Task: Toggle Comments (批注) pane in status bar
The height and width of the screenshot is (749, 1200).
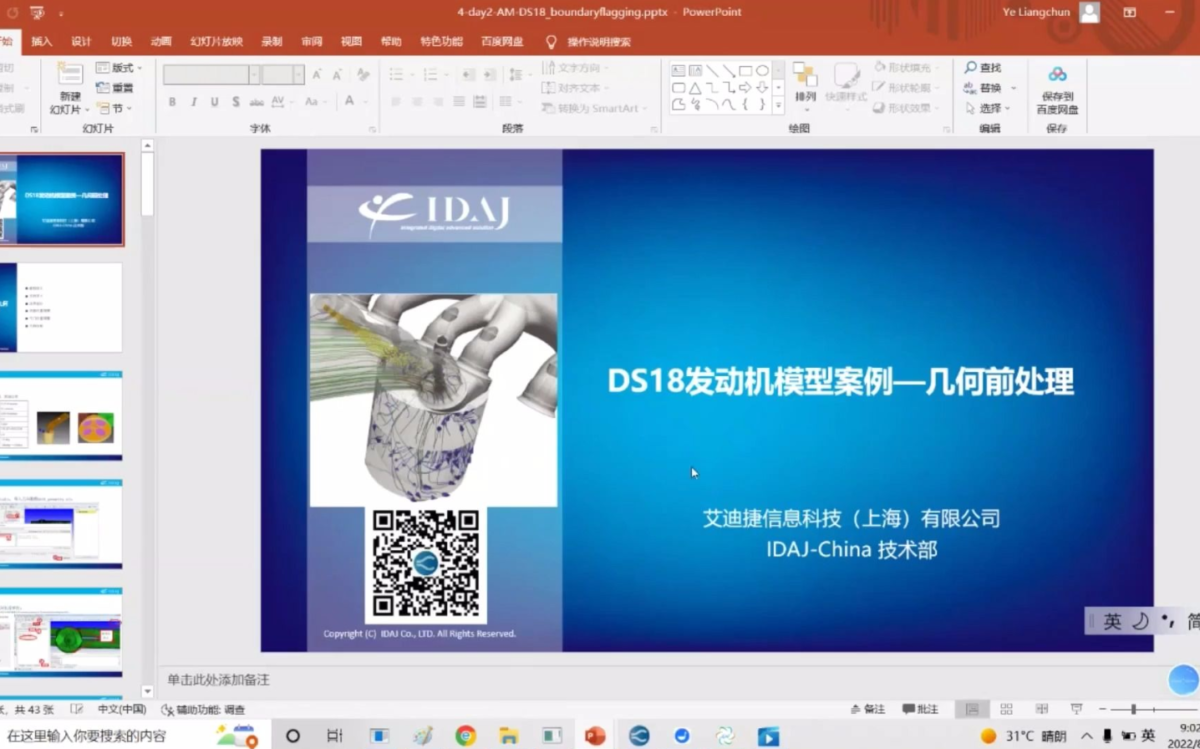Action: 921,709
